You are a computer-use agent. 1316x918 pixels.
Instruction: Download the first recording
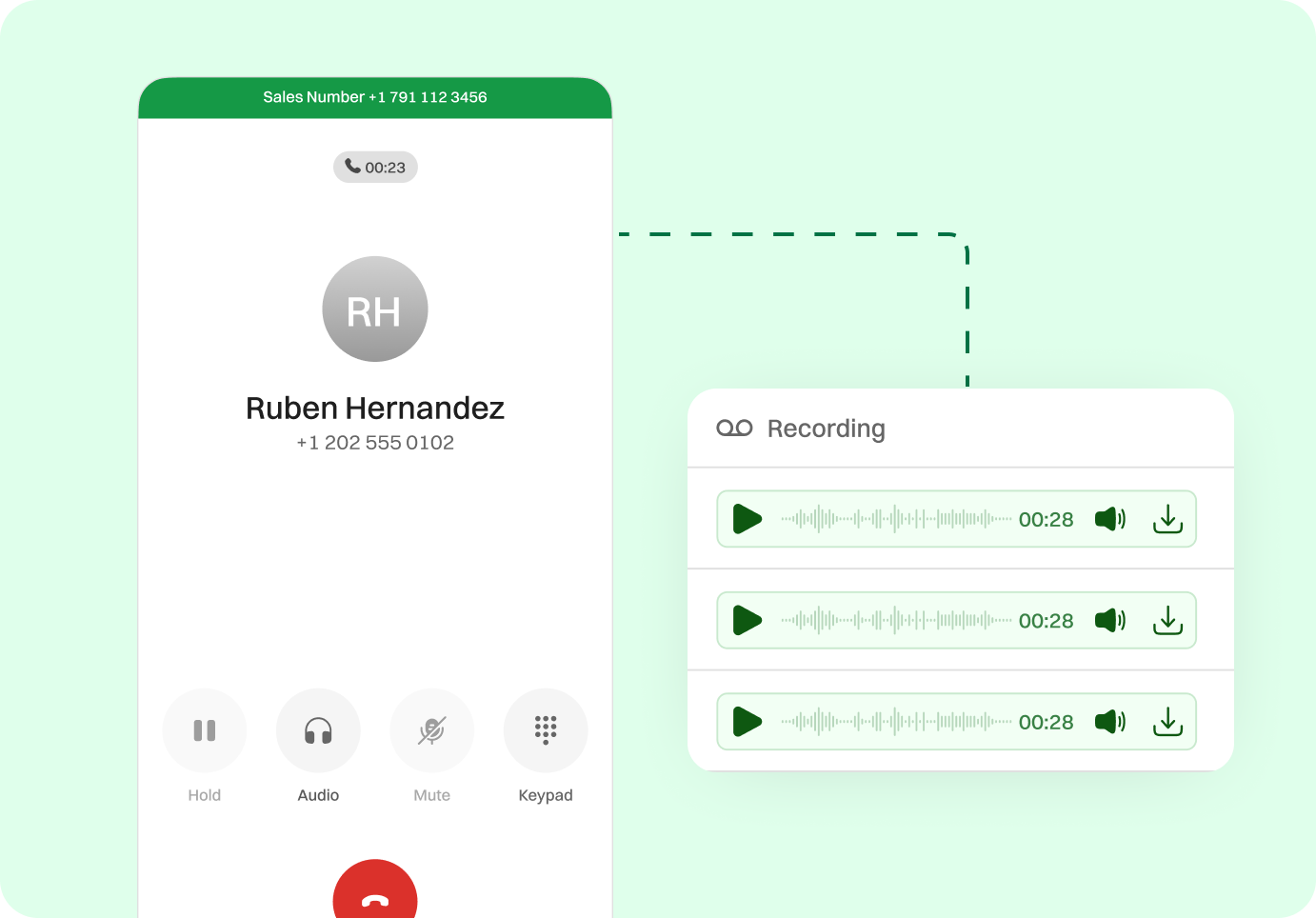(x=1167, y=519)
